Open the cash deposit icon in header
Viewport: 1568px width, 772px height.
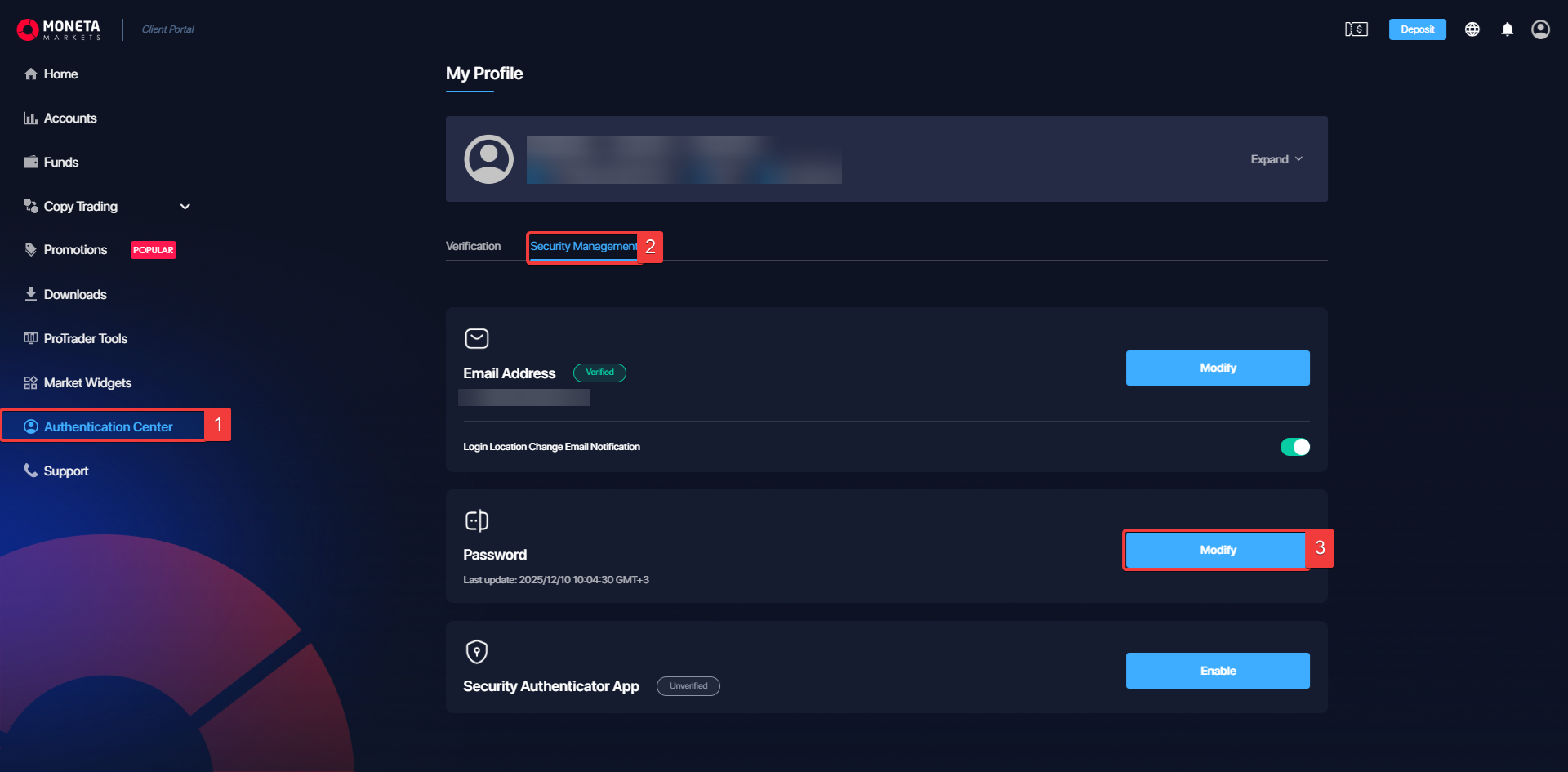[1356, 29]
